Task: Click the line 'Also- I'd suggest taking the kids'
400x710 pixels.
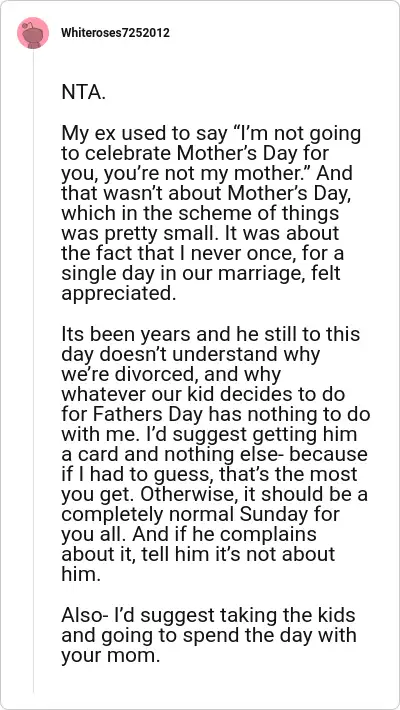Action: [x=208, y=615]
